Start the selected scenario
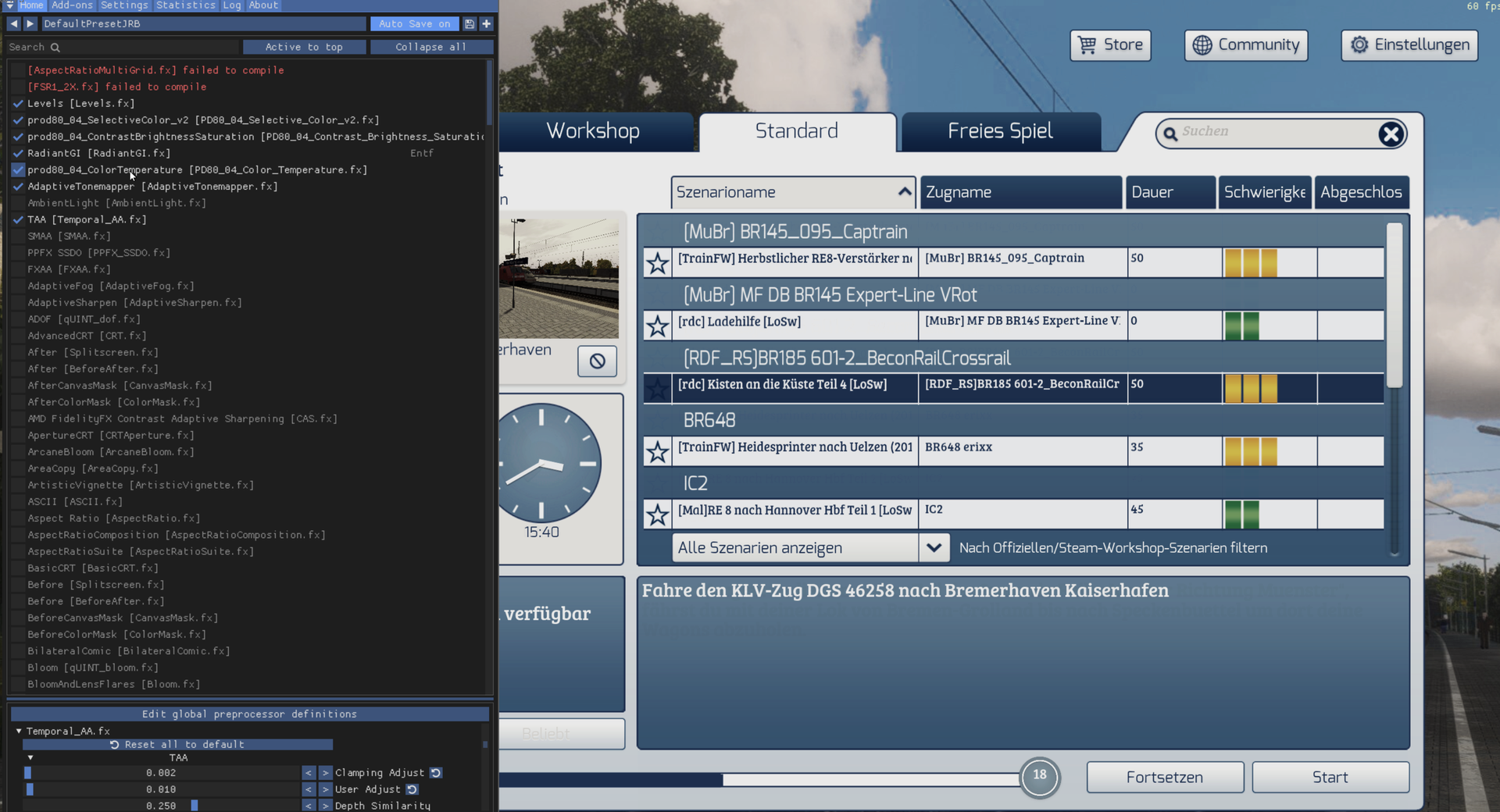This screenshot has height=812, width=1500. coord(1330,778)
